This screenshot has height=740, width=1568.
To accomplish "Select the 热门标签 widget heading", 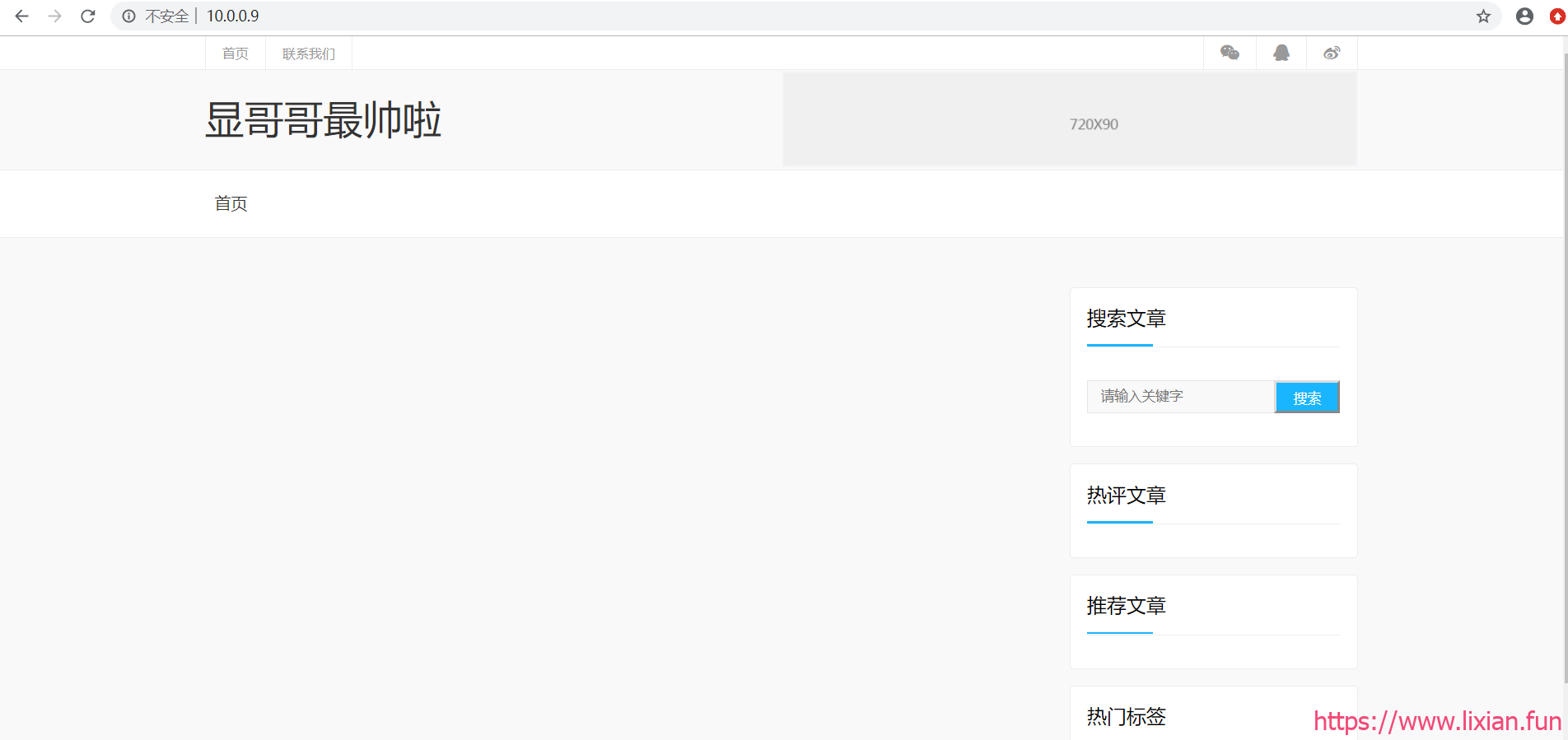I will pyautogui.click(x=1126, y=717).
